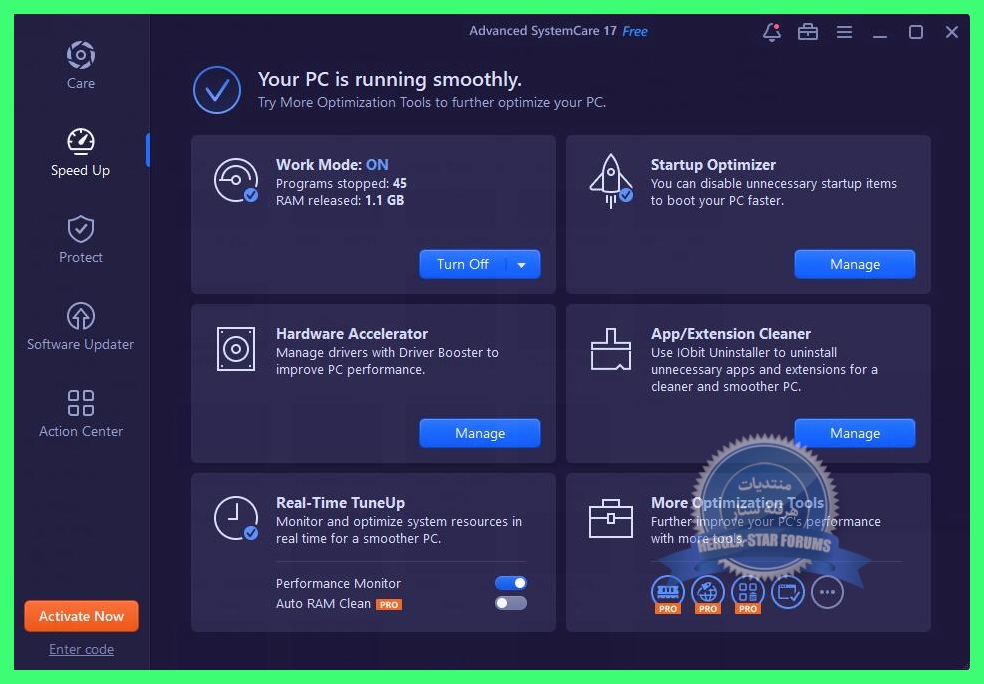Click the 'RAM released: 1.1 GB' text
This screenshot has width=984, height=684.
340,200
